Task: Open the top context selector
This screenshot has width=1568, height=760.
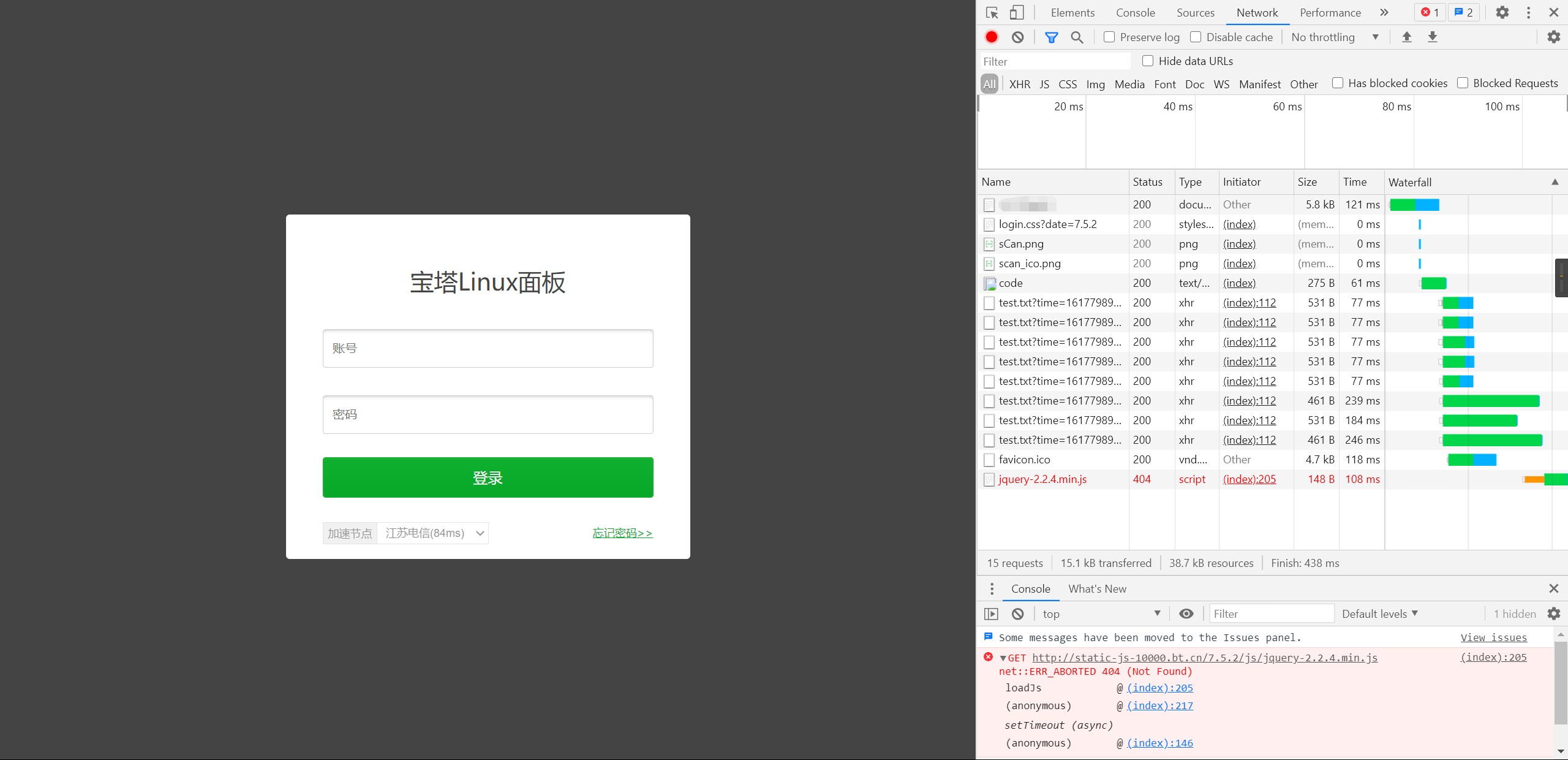Action: click(x=1101, y=614)
